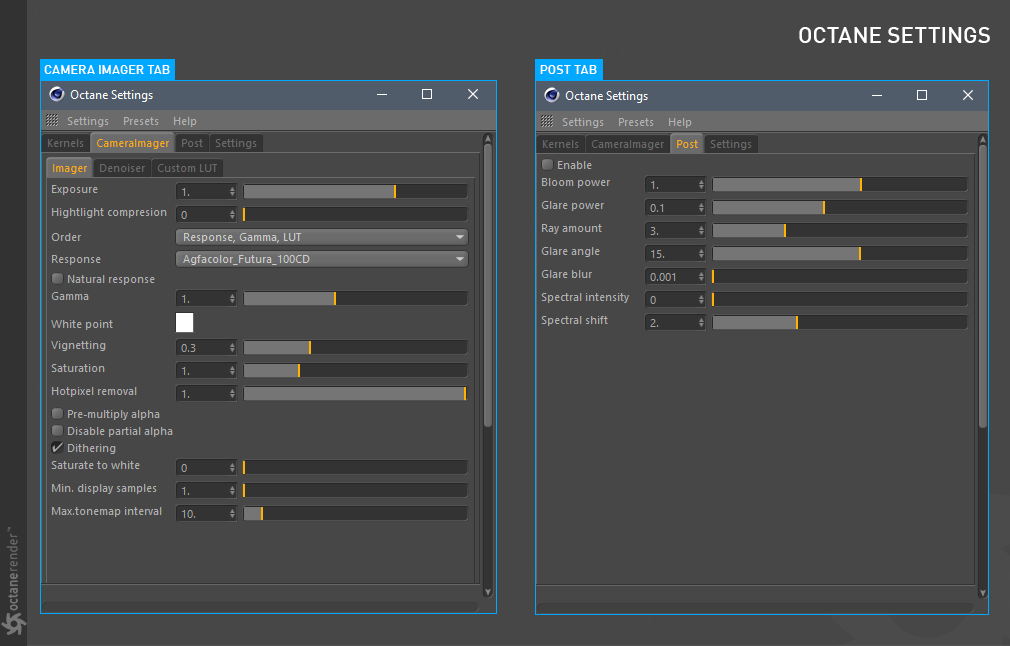Open the Response dropdown showing Agfacolor_Futura_100CD
The width and height of the screenshot is (1010, 646).
(321, 259)
